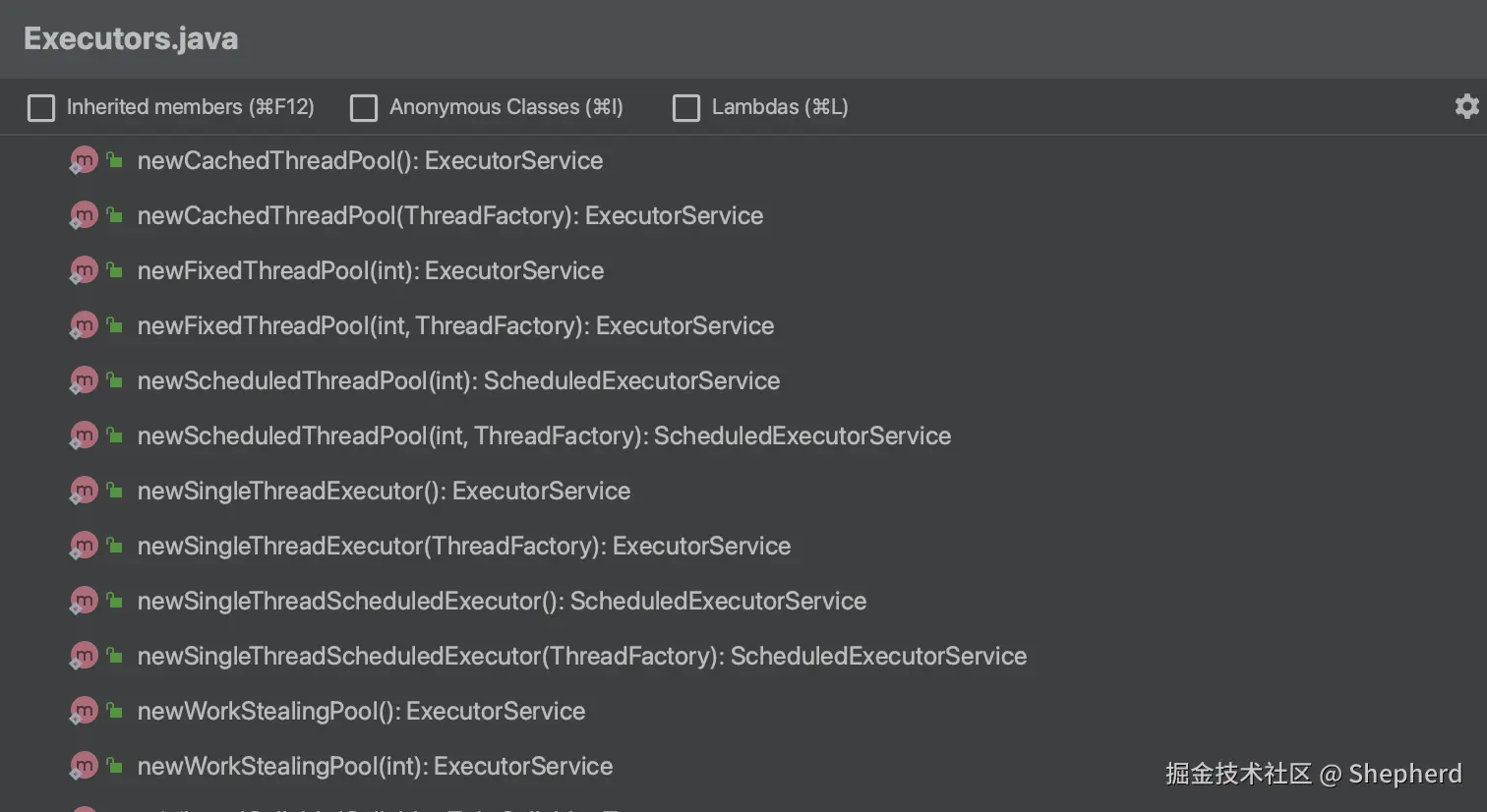Jump to newSingleThreadExecutor(ThreadFactory) method

(x=463, y=547)
